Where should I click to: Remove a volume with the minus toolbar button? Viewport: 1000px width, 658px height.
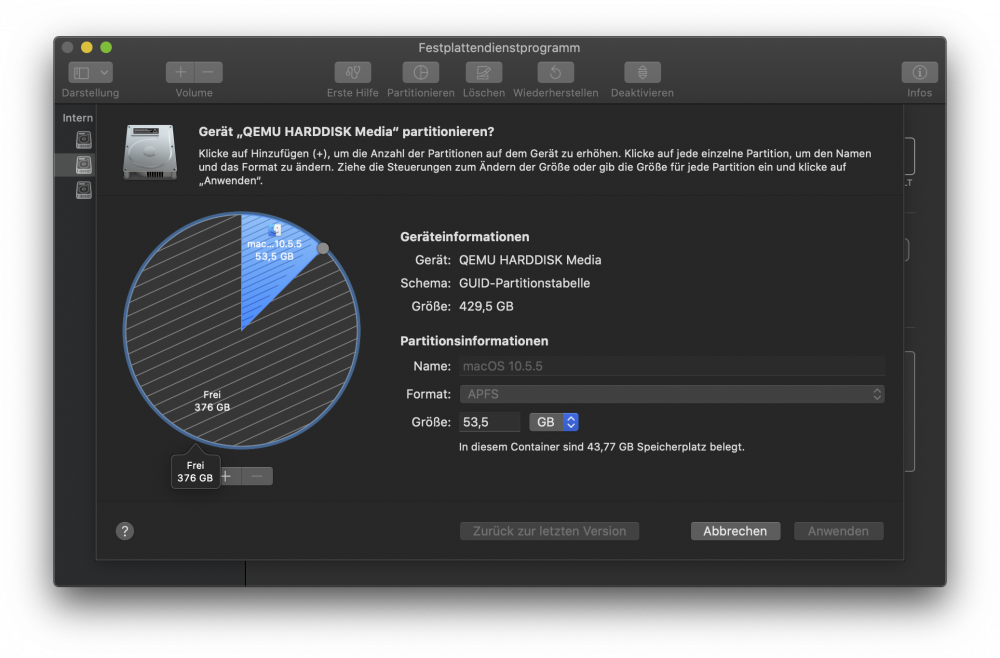coord(209,73)
